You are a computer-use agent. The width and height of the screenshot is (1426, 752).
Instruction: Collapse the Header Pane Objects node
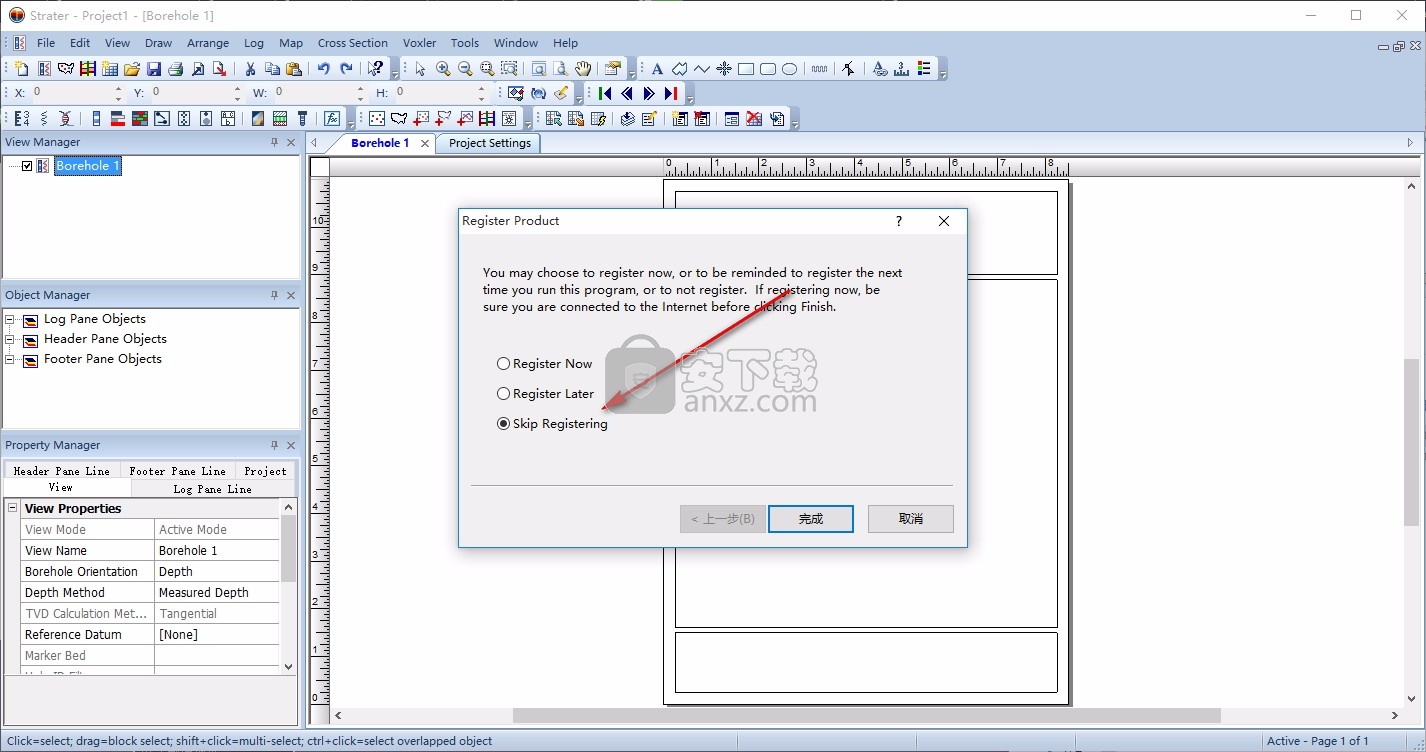tap(10, 339)
